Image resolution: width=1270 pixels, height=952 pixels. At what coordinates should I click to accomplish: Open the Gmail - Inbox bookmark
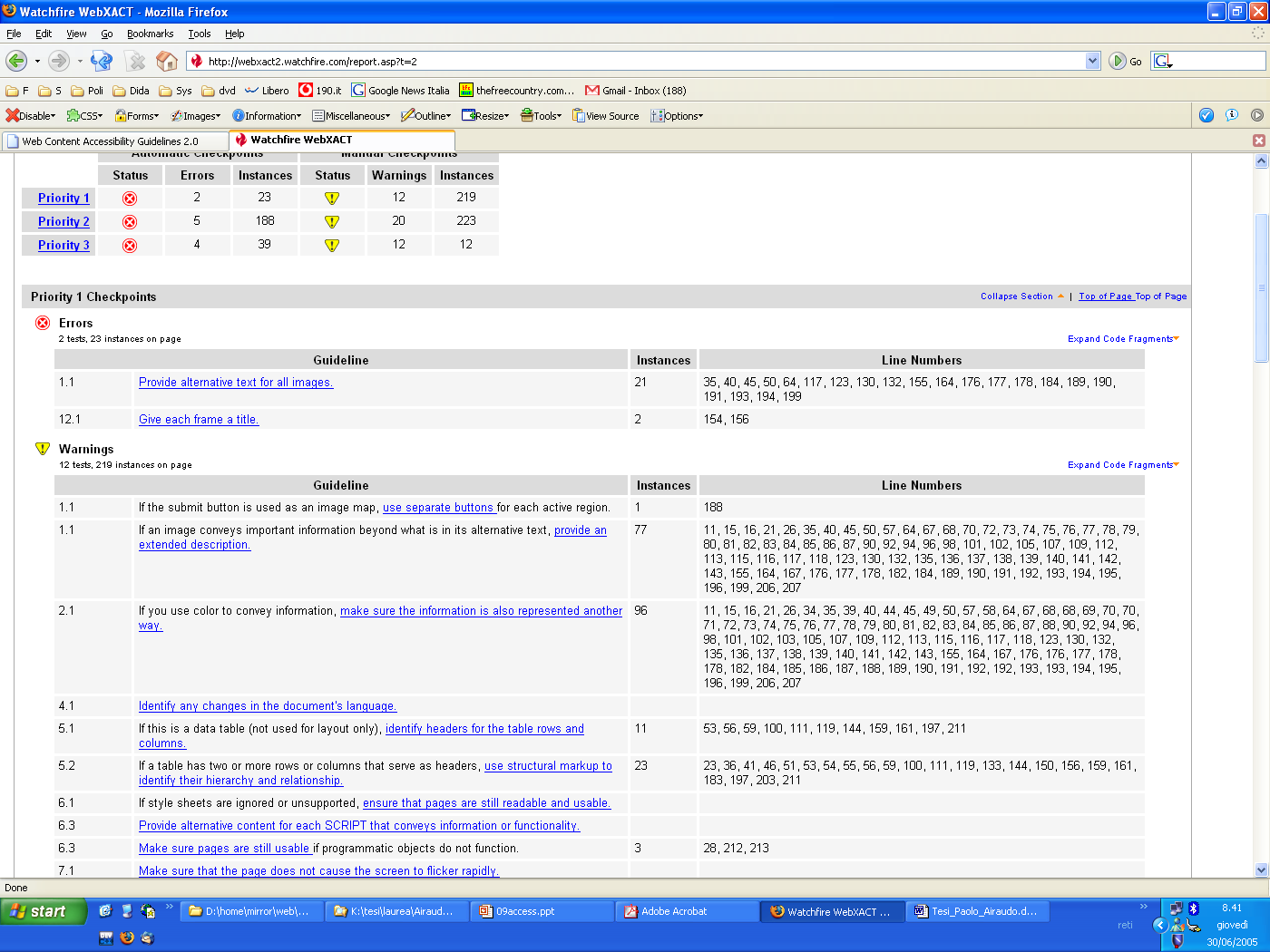click(636, 91)
